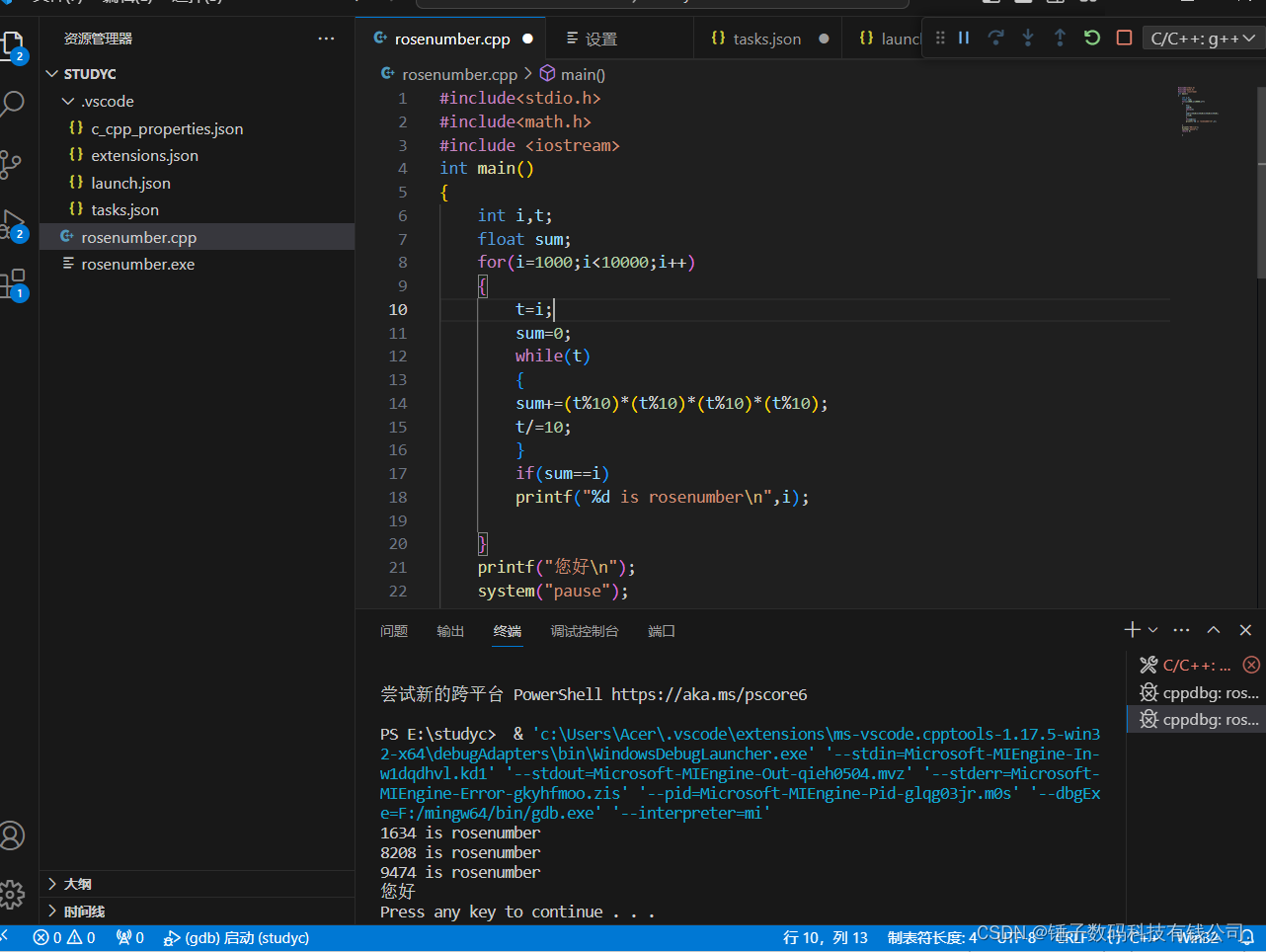Switch to the 调试控制台 panel tab

(584, 630)
